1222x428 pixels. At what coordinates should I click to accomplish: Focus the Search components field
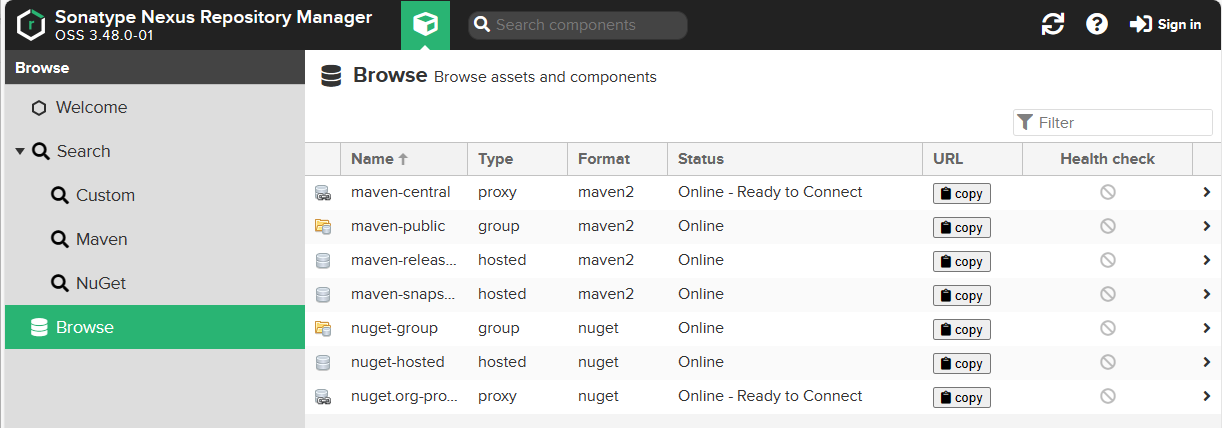577,25
